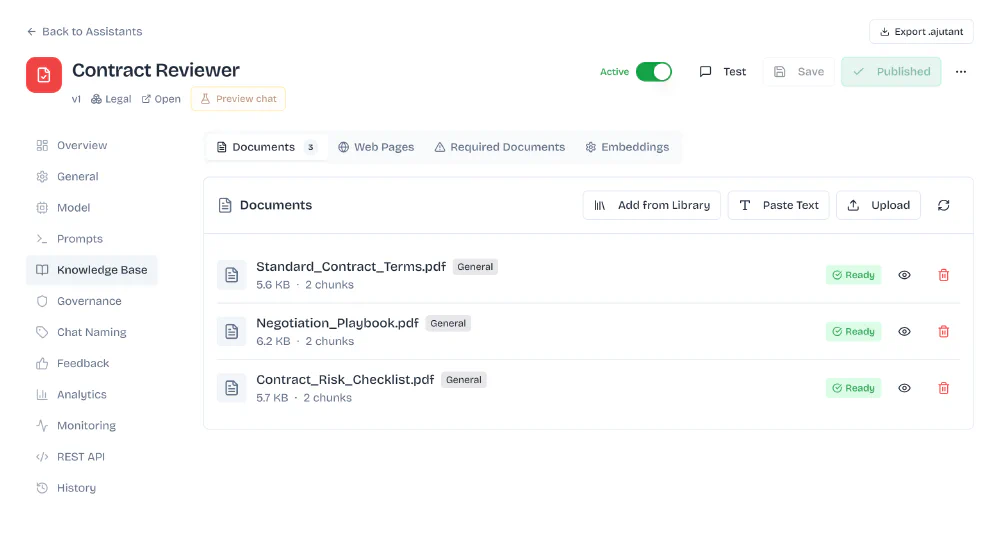Preview Negotiation_Playbook.pdf using eye icon
This screenshot has height=549, width=1000.
click(x=904, y=332)
